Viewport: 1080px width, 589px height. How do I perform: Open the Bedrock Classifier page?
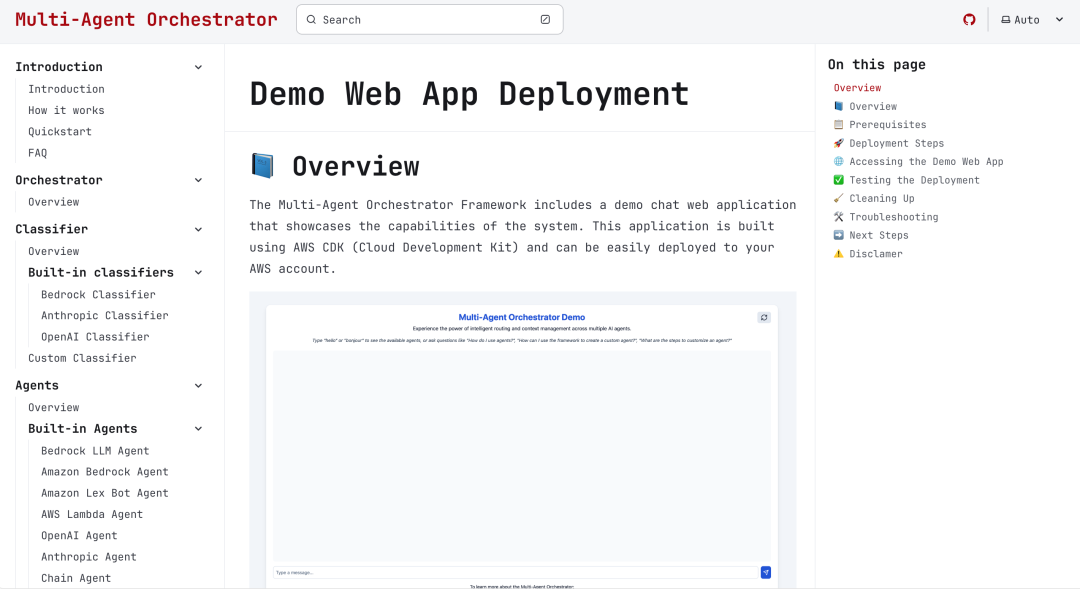tap(98, 294)
